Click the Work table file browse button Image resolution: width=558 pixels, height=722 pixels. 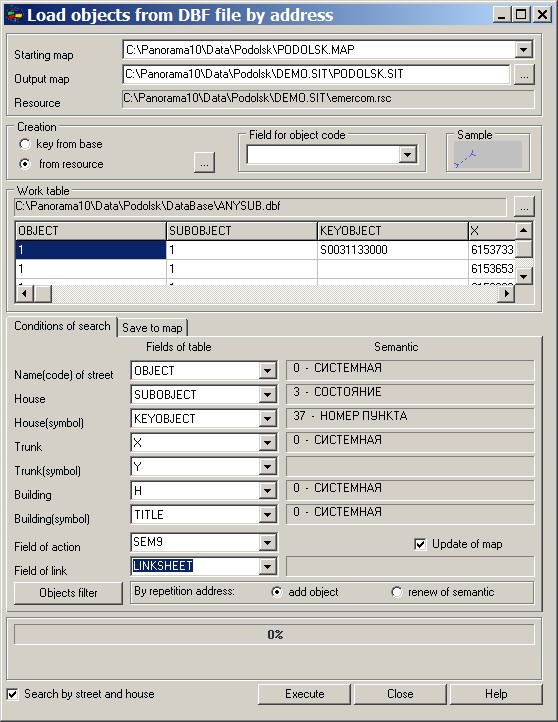click(x=524, y=206)
